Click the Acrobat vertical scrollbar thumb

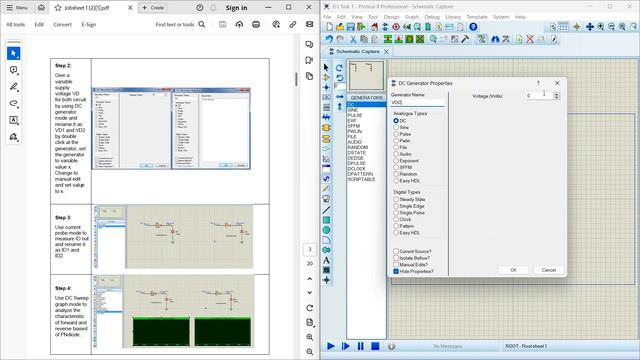(x=296, y=79)
